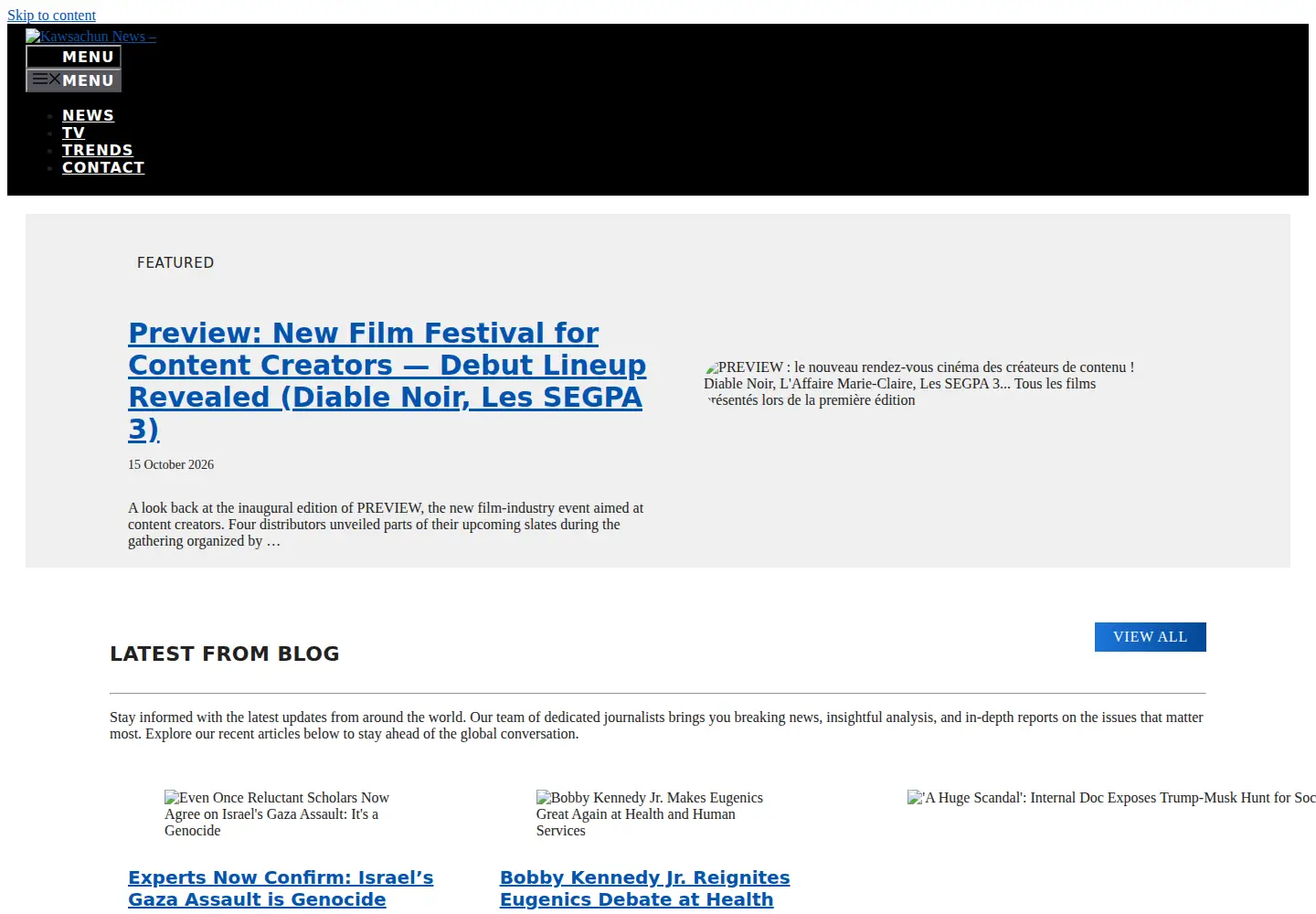Click the 15 October 2026 date text
1316x914 pixels.
(x=171, y=464)
